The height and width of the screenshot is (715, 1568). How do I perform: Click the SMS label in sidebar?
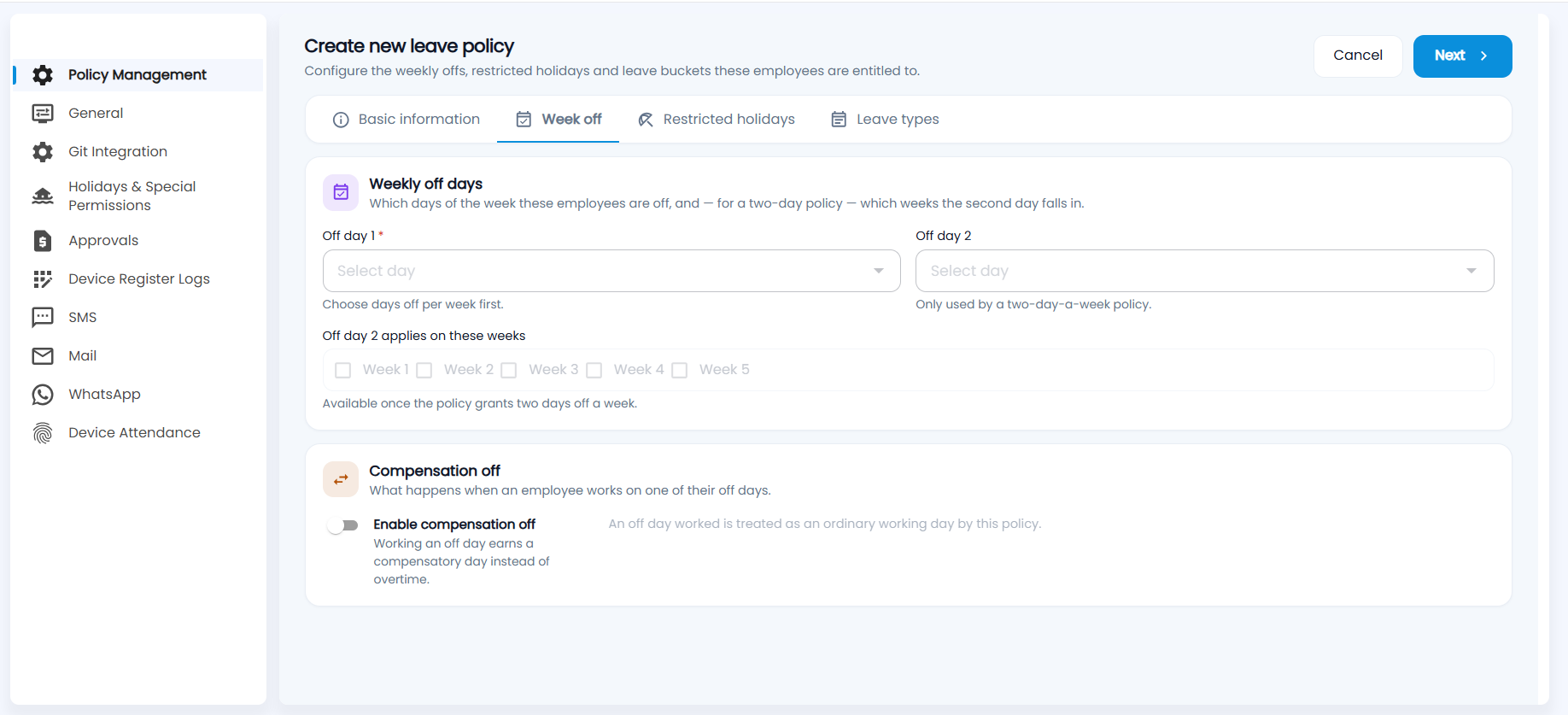click(x=82, y=318)
